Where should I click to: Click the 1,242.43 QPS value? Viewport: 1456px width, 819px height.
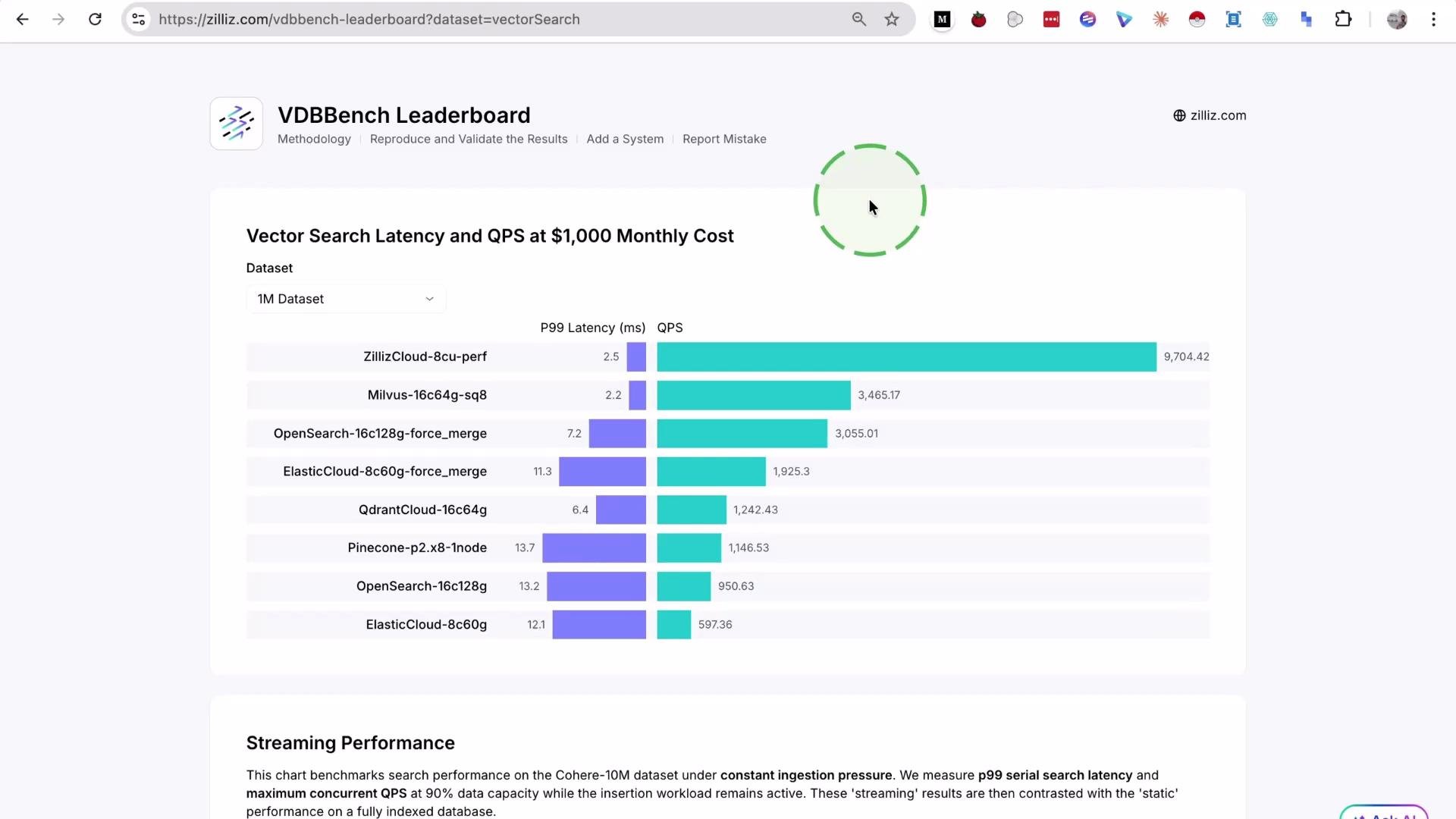pos(755,510)
